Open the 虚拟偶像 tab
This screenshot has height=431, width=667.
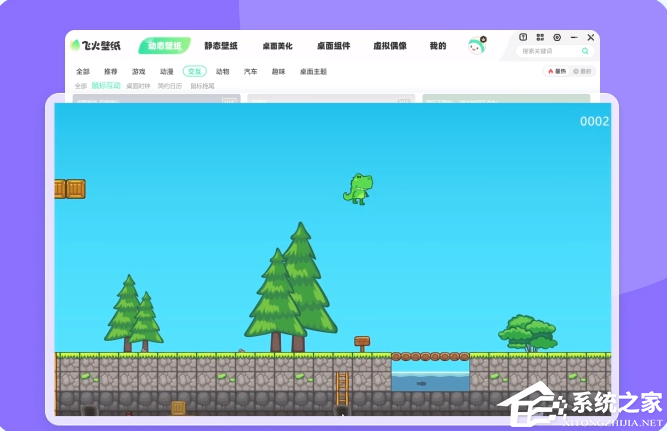pyautogui.click(x=389, y=46)
